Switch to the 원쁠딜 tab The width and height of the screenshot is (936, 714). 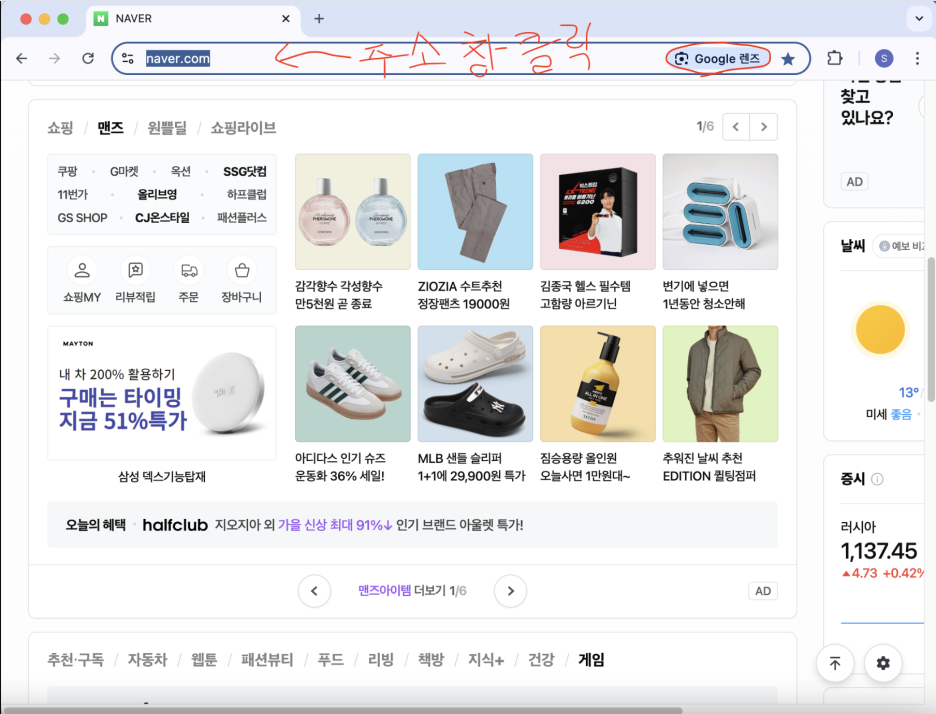167,128
